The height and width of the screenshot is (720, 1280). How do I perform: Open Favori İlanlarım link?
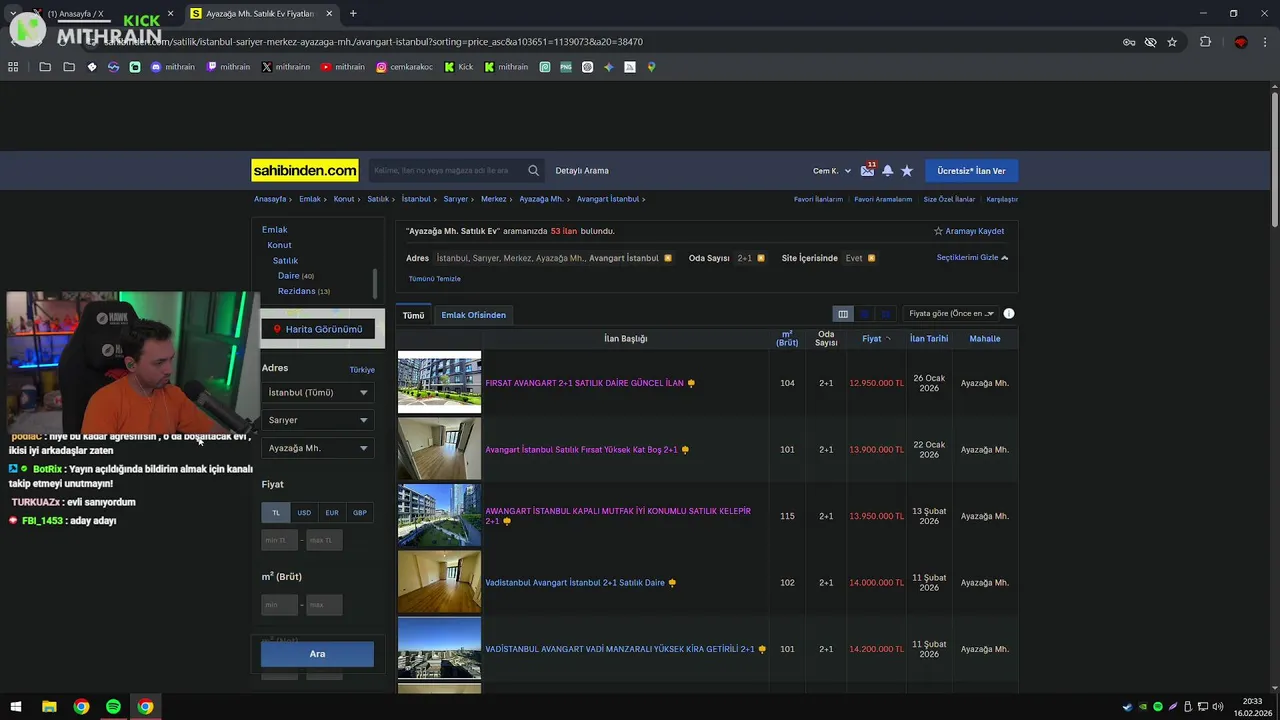[x=818, y=199]
